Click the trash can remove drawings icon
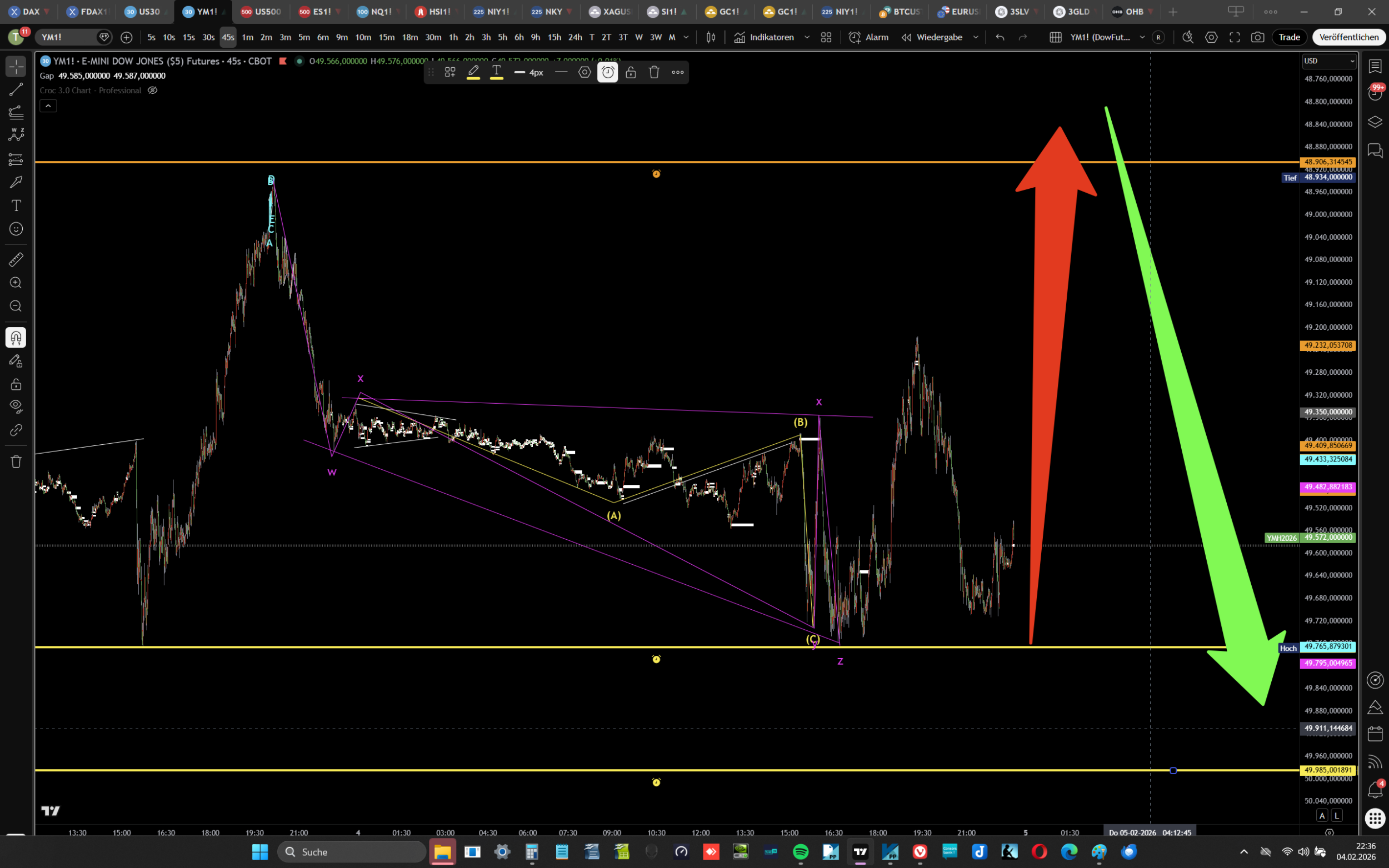1389x868 pixels. tap(16, 461)
